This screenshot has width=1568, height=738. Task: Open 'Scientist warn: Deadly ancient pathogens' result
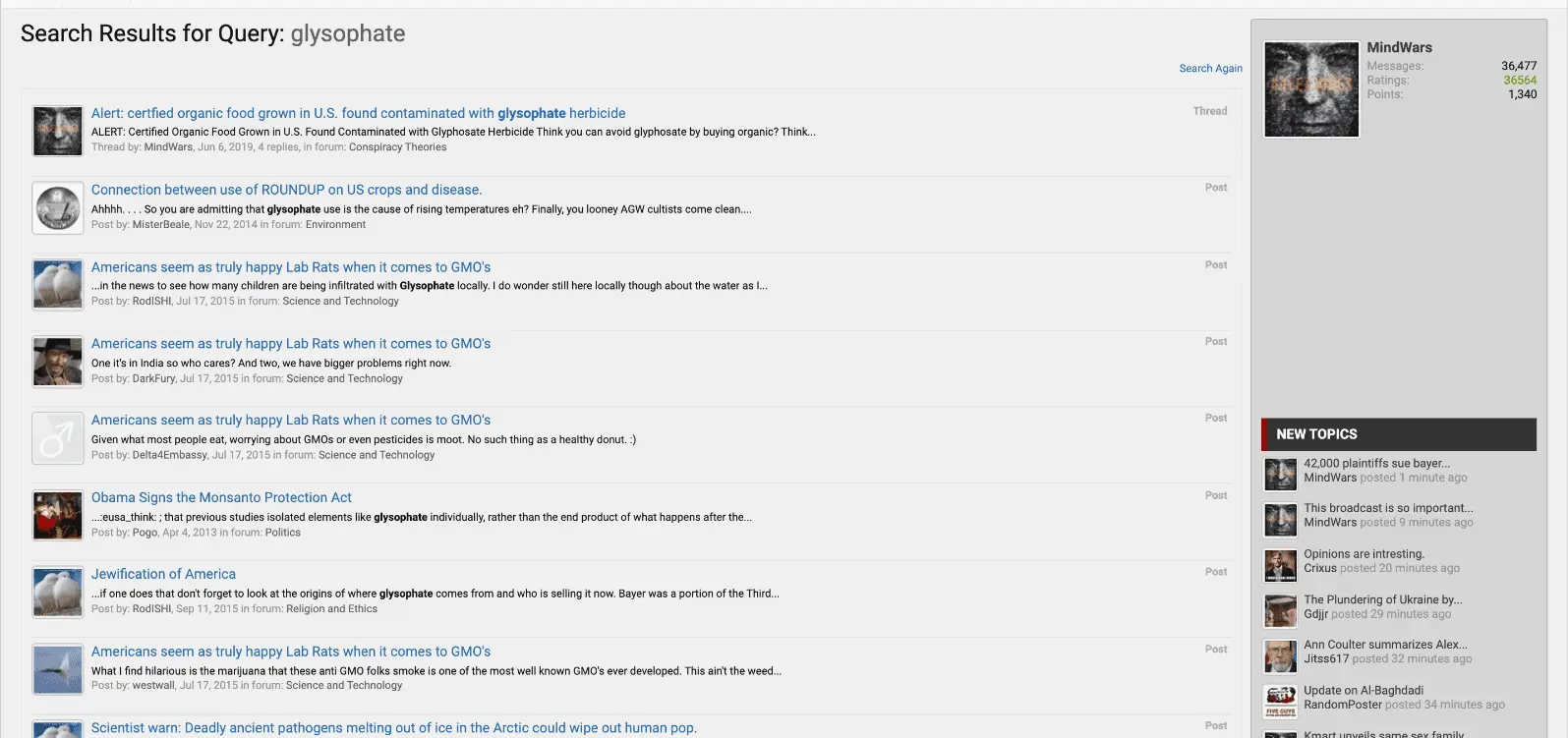tap(393, 728)
